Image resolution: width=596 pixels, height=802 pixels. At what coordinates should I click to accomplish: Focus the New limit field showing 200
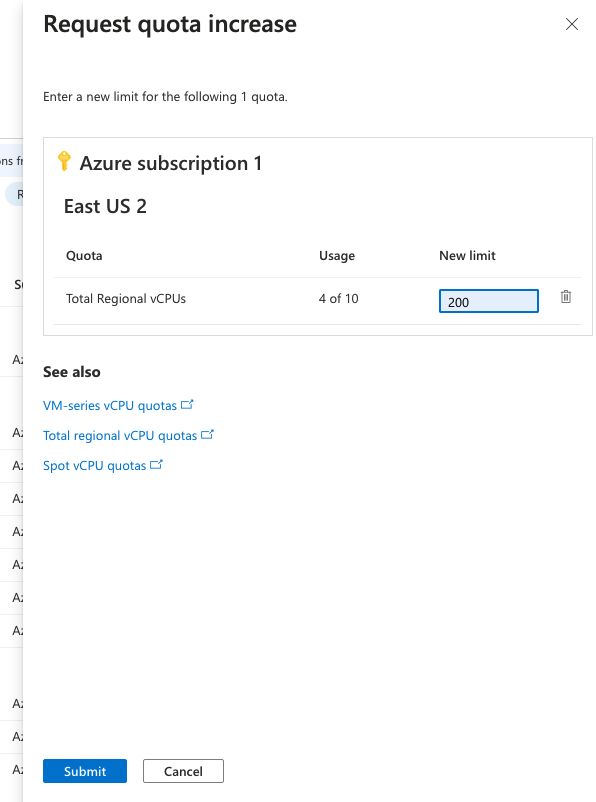click(x=489, y=301)
